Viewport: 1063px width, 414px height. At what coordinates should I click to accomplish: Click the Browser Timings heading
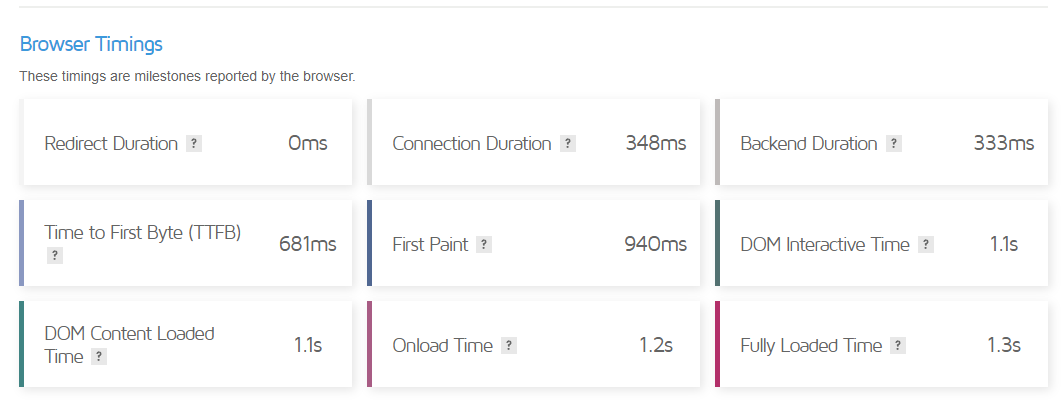click(x=91, y=44)
